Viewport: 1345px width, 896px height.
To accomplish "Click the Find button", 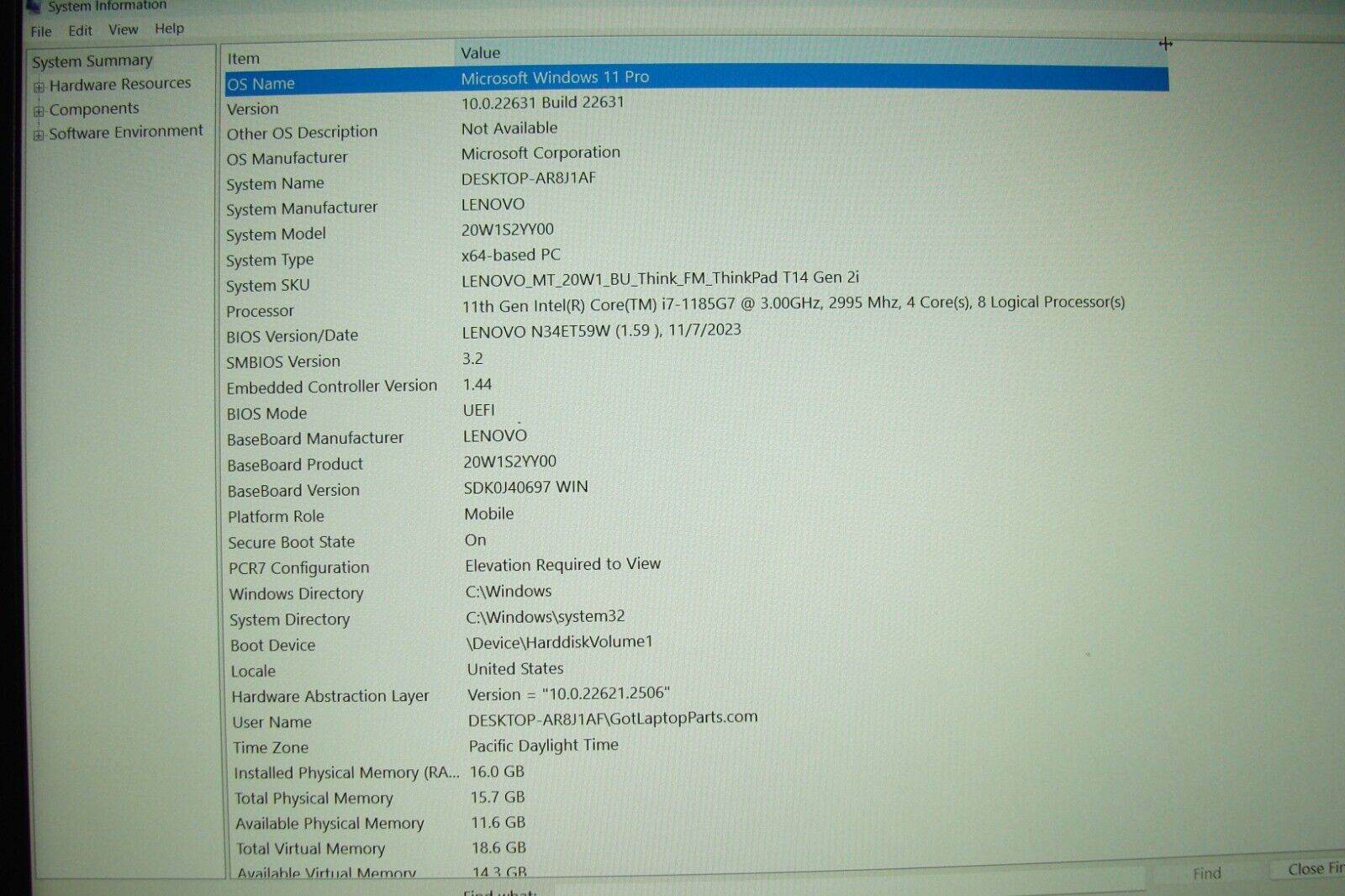I will coord(1206,873).
